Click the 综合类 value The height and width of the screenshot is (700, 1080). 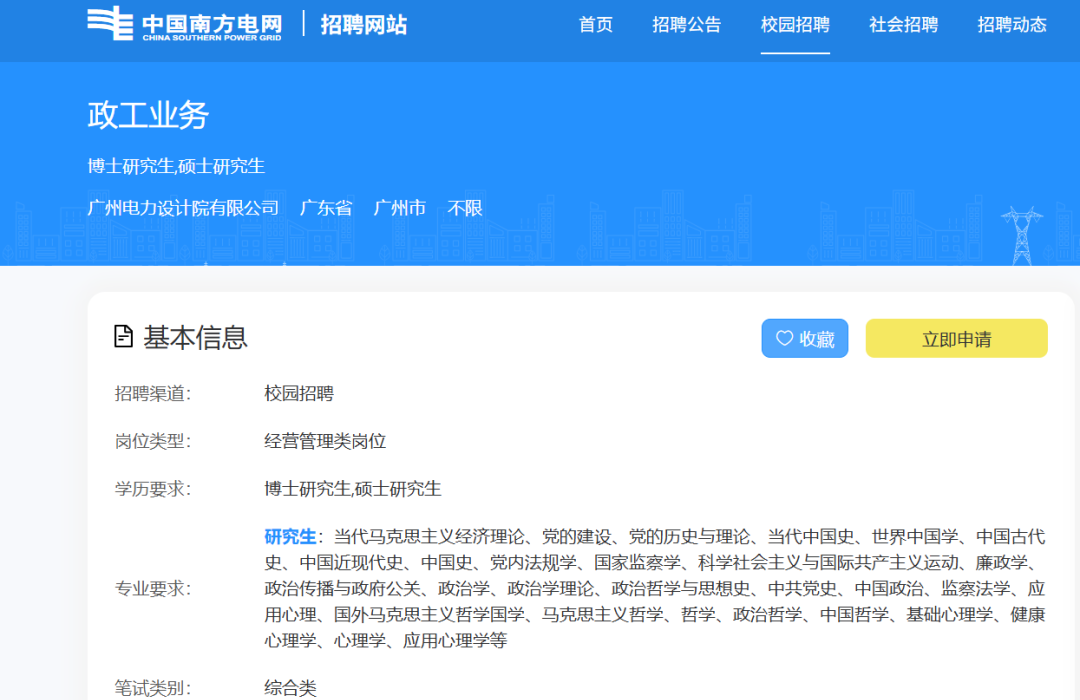click(291, 688)
